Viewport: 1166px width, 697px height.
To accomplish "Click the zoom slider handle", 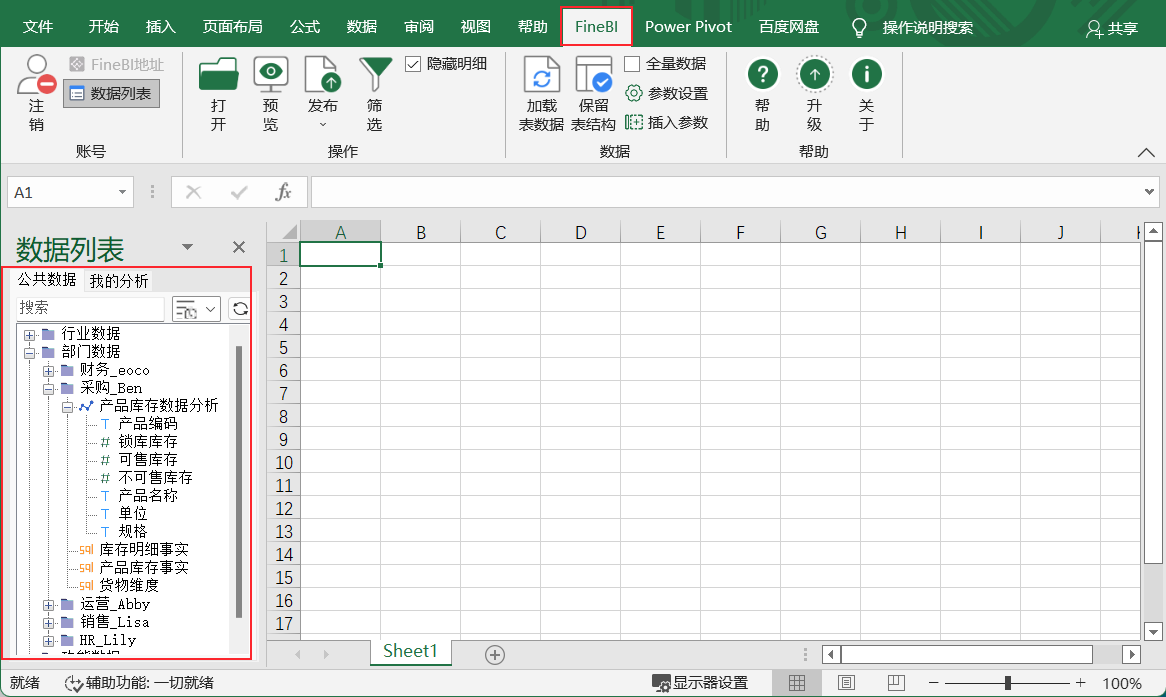I will (x=1008, y=683).
